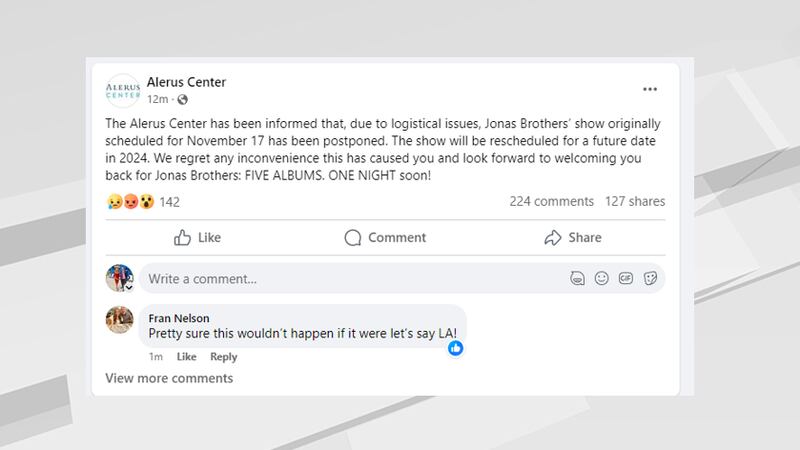Click the Comment button under post
800x450 pixels.
tap(385, 237)
